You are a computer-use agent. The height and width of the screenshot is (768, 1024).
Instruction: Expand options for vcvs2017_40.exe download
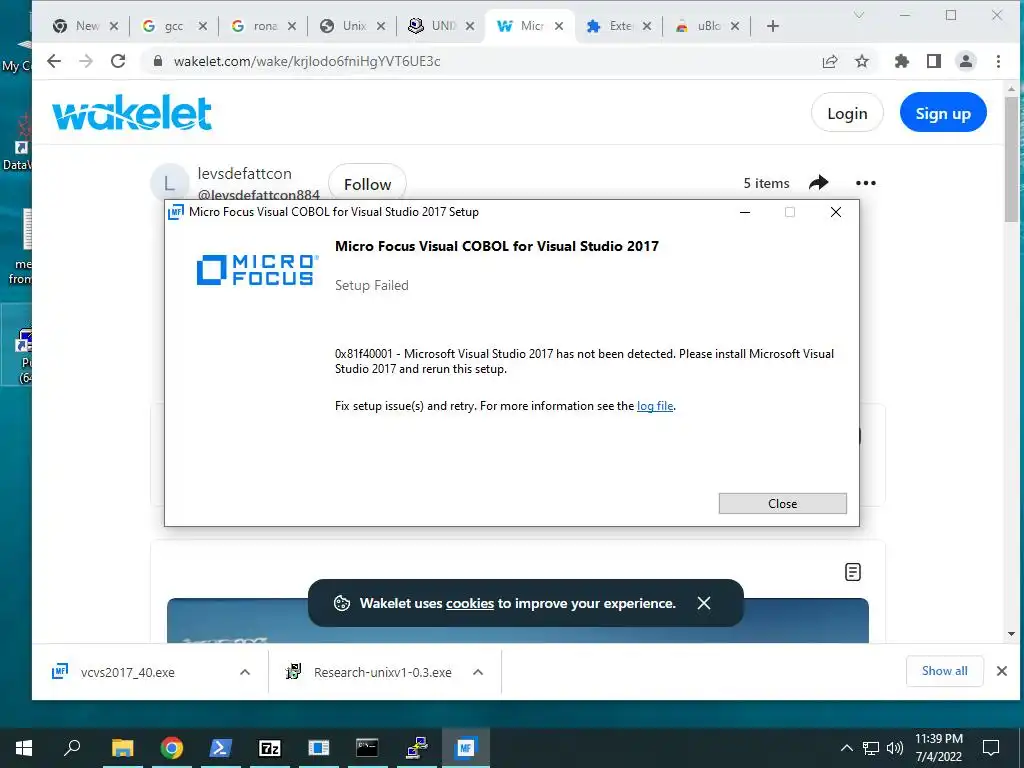[x=245, y=672]
